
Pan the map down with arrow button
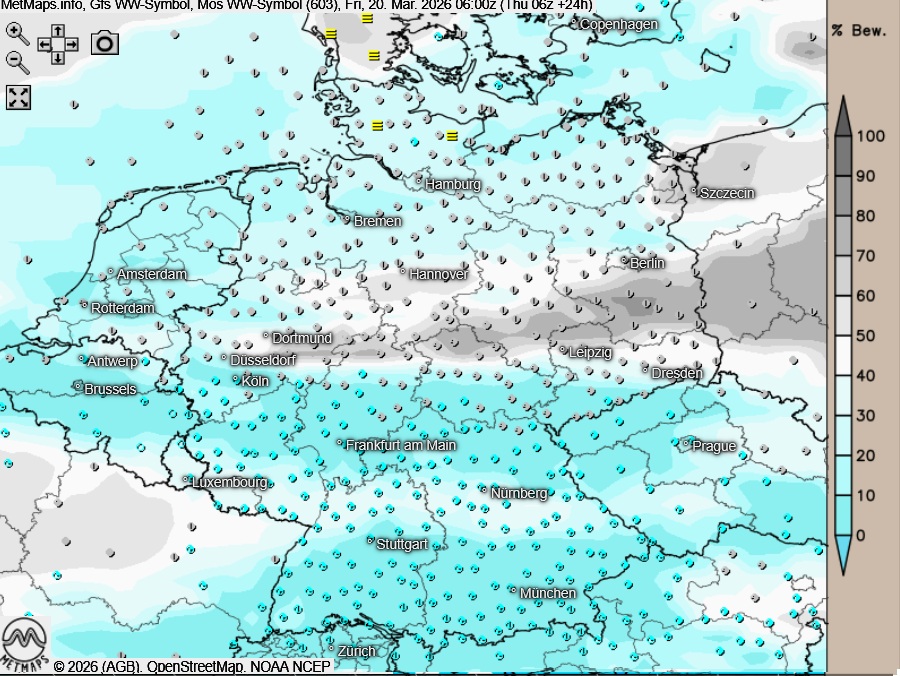(58, 58)
